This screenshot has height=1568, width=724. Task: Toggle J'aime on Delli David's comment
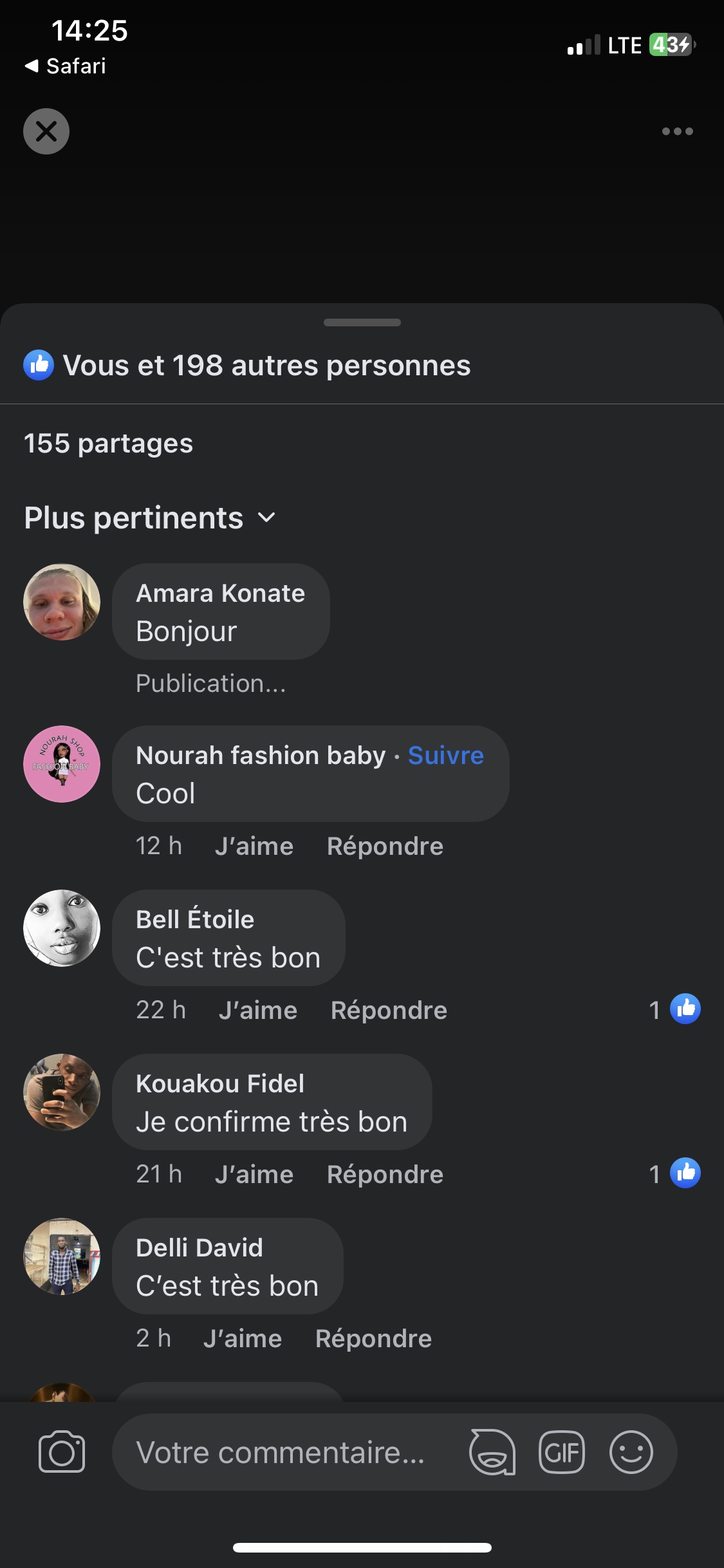click(x=243, y=1339)
